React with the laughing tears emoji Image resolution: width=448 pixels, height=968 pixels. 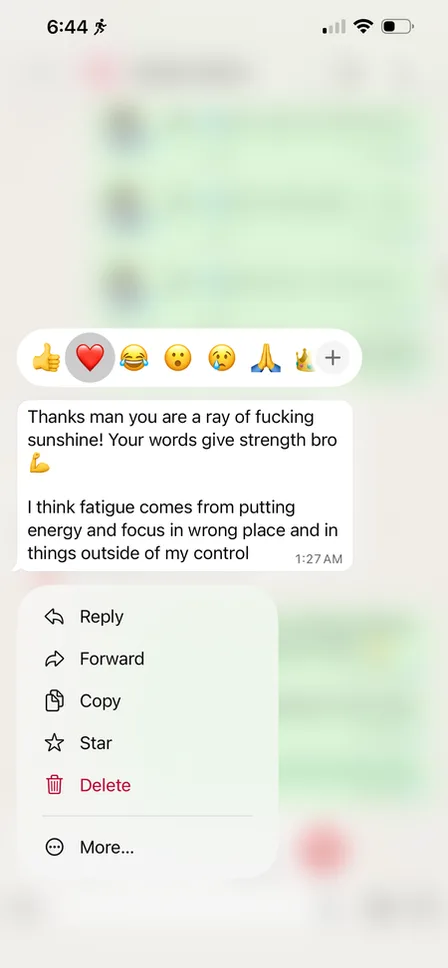(134, 357)
